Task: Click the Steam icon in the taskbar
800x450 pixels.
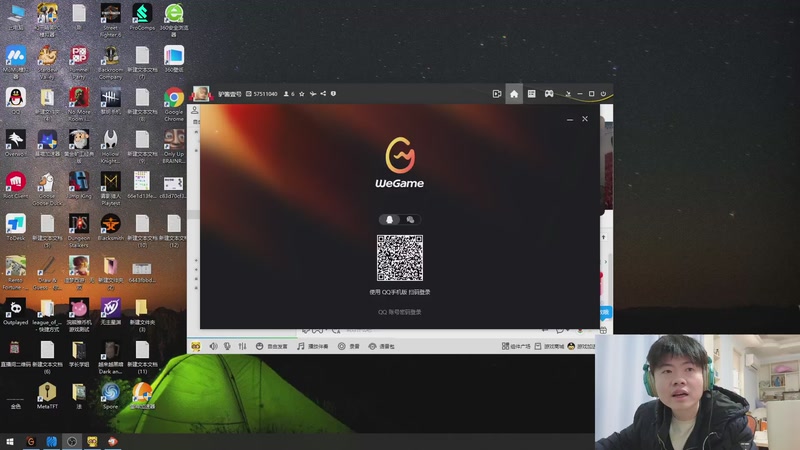Action: (x=71, y=442)
